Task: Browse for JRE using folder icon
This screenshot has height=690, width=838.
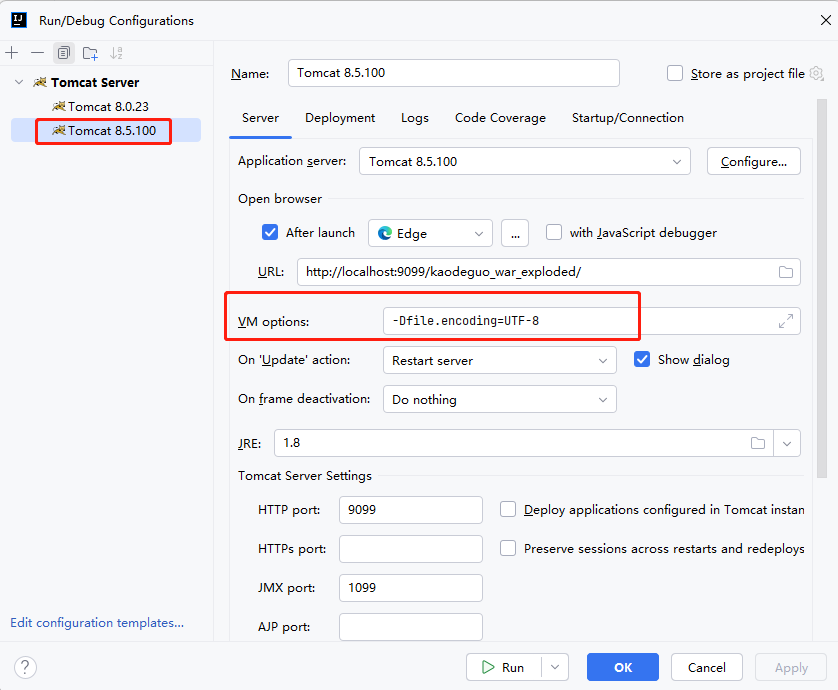Action: [x=758, y=443]
